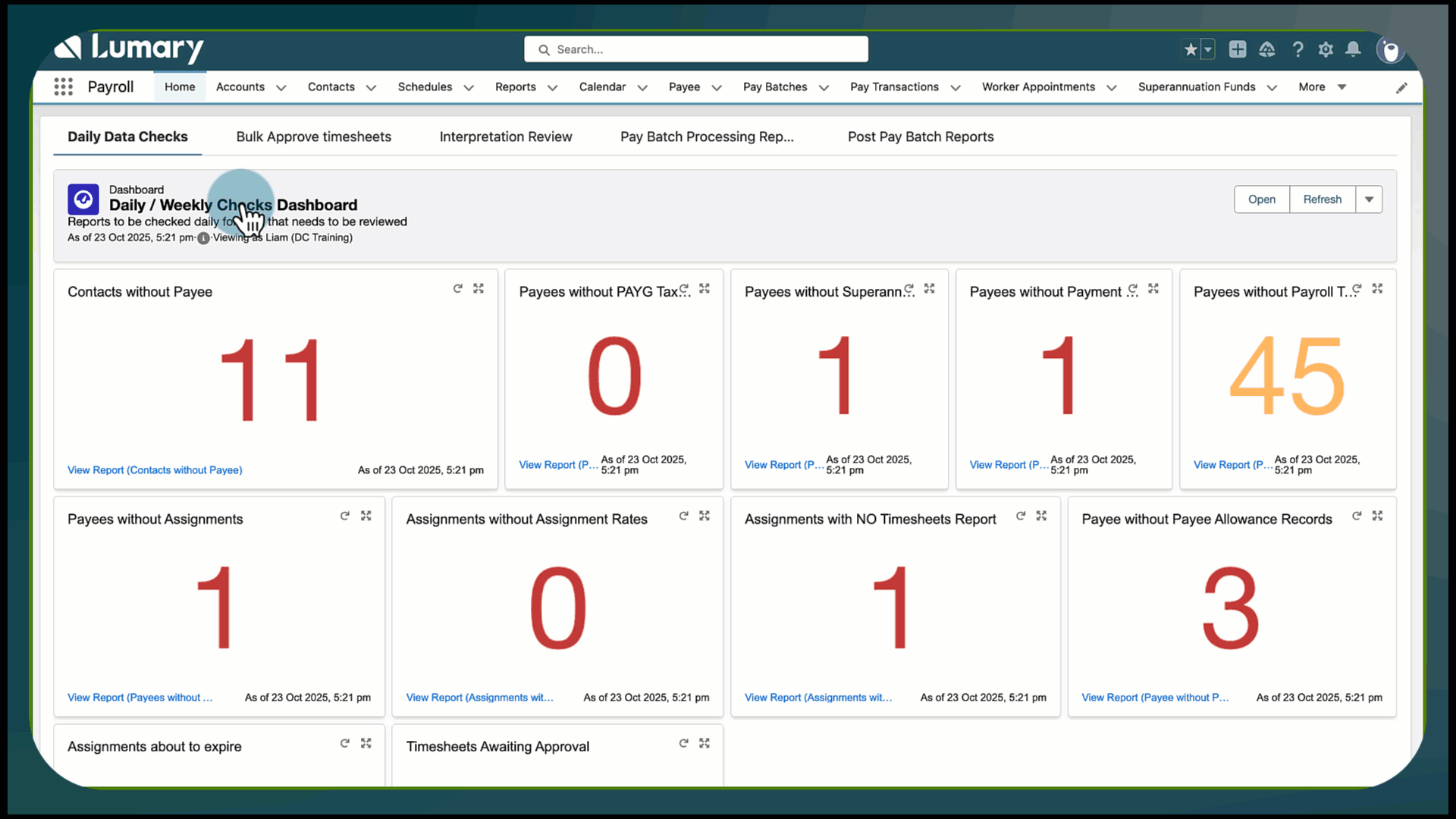Expand the Favorites list dropdown arrow

[x=1208, y=49]
